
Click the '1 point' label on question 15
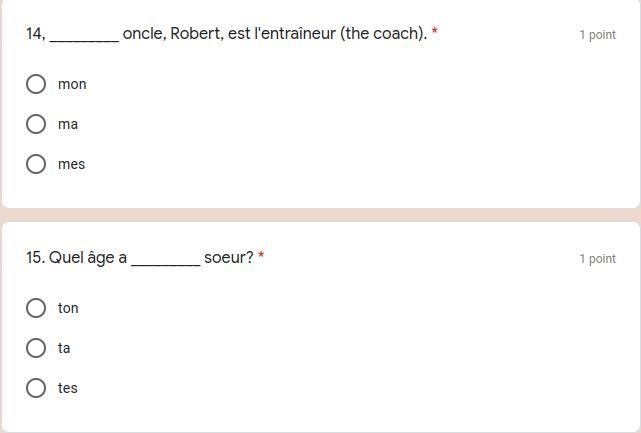coord(597,259)
